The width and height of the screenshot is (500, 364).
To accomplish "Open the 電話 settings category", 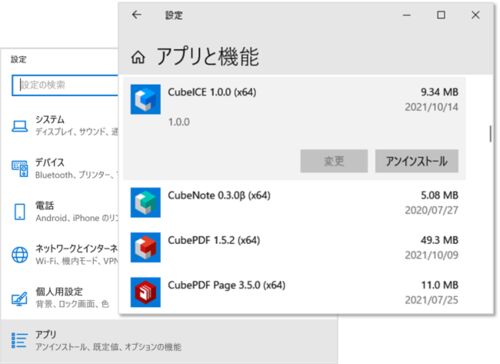I will tap(60, 212).
